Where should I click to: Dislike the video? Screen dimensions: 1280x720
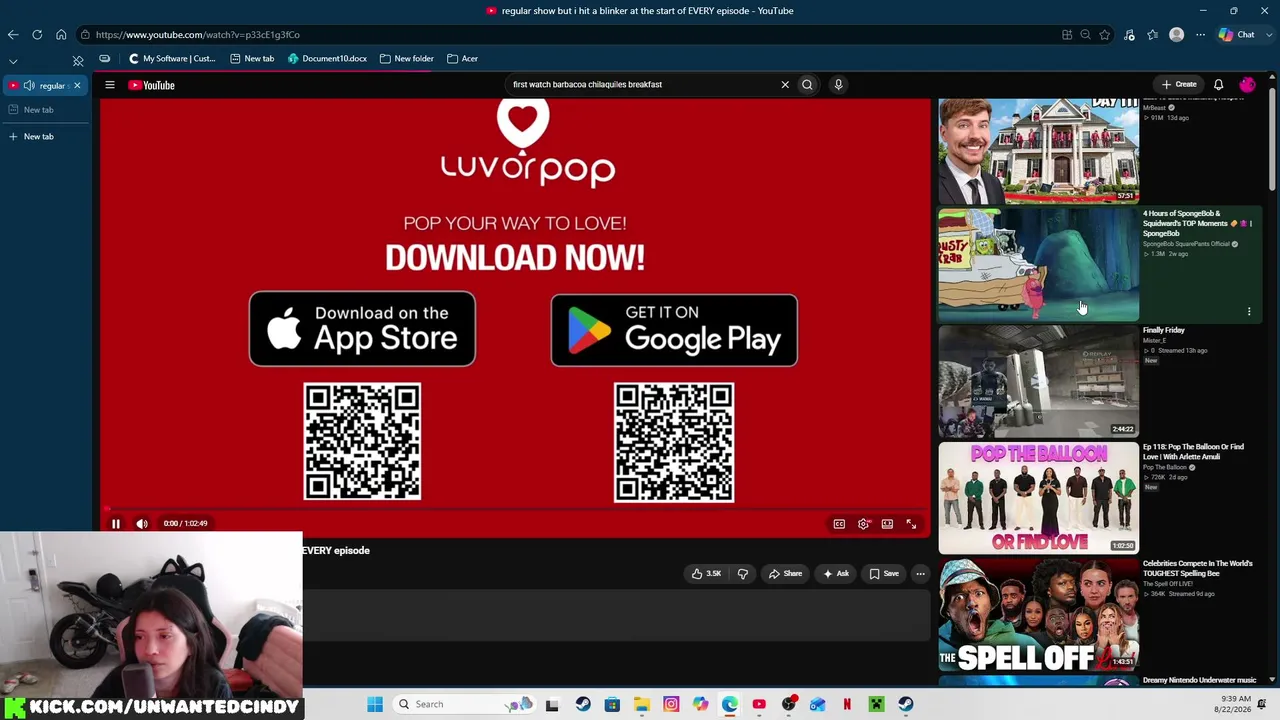[x=742, y=573]
